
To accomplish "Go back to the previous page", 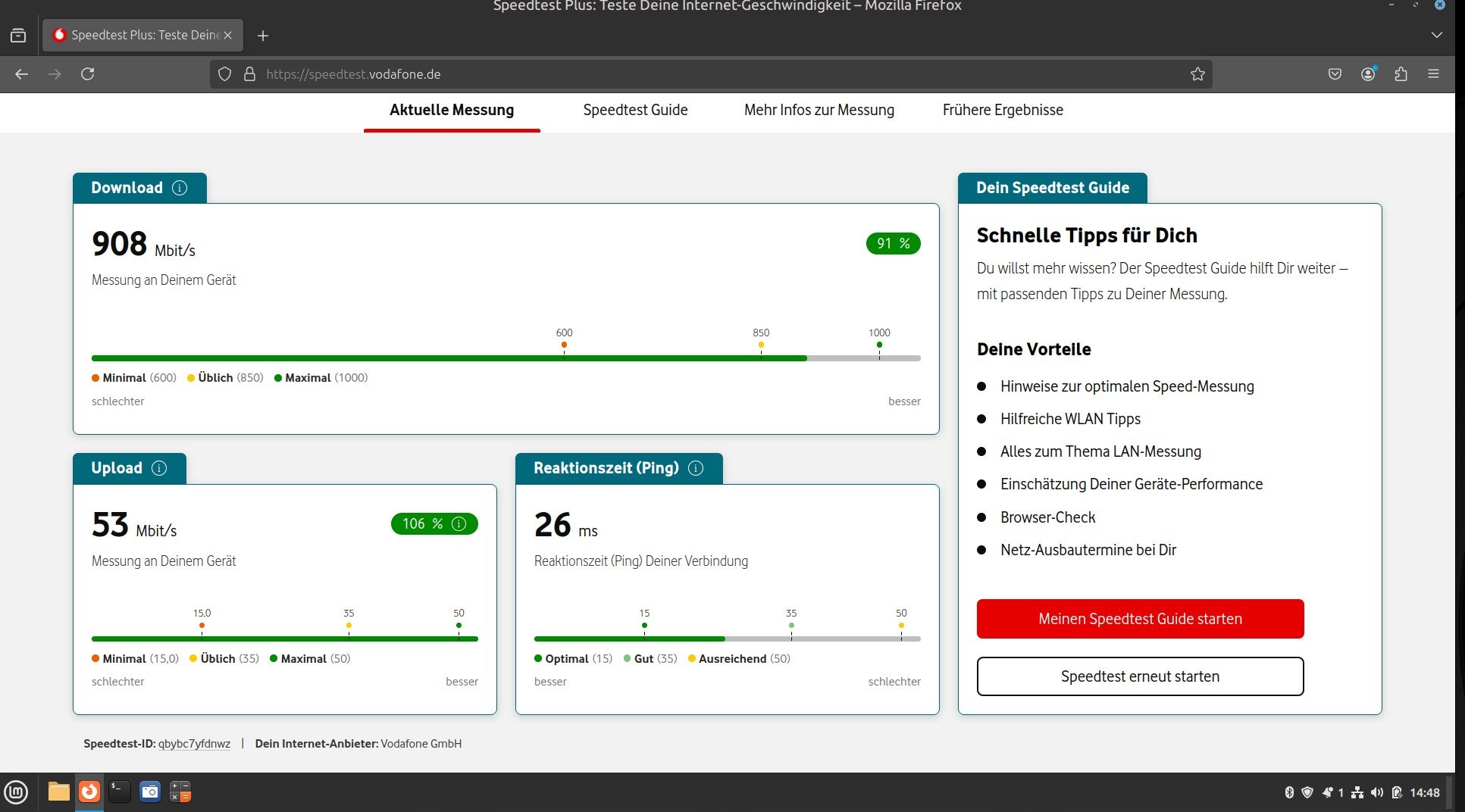I will tap(21, 74).
